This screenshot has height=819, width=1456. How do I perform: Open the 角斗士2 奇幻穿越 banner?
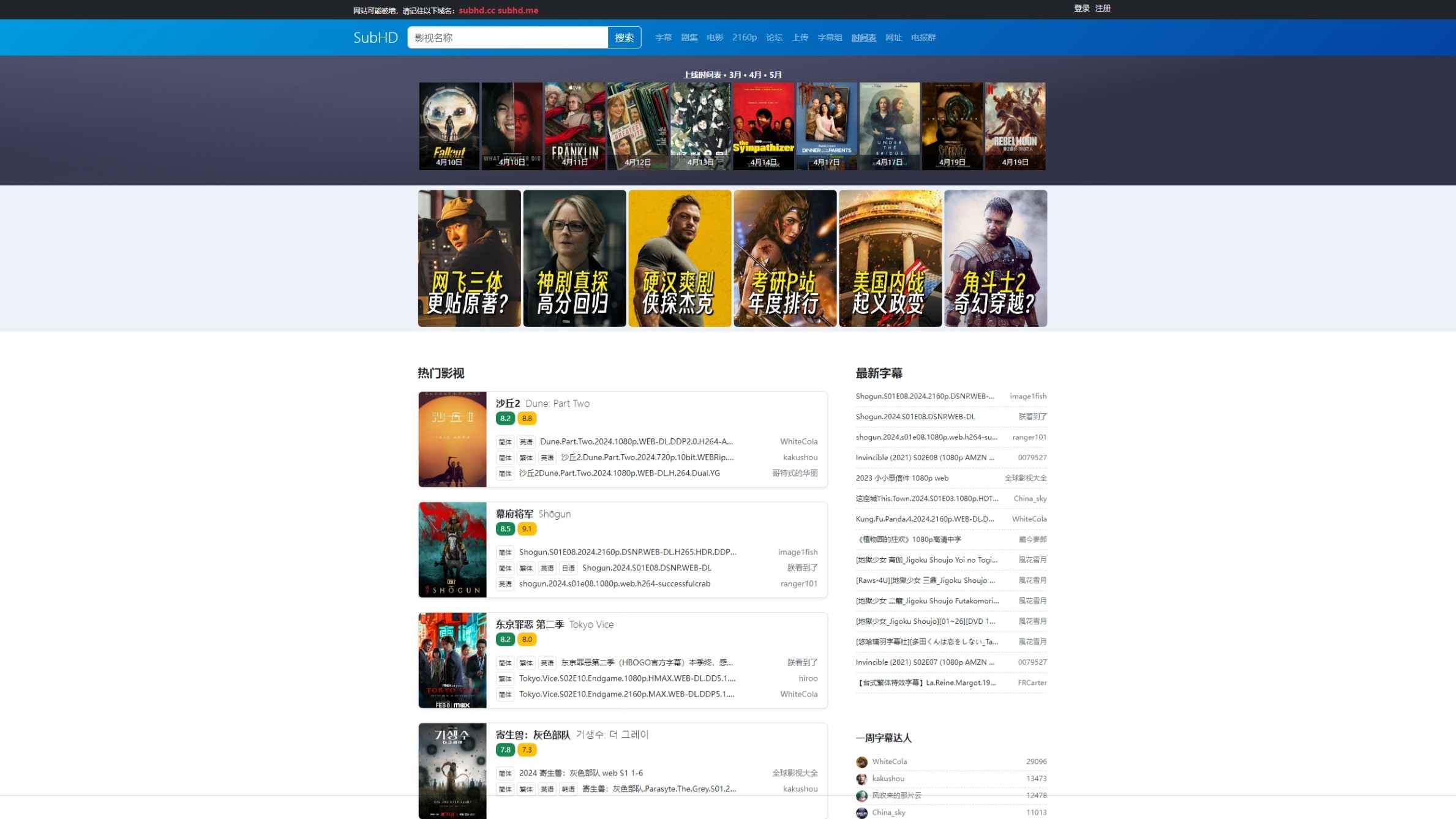(x=996, y=258)
